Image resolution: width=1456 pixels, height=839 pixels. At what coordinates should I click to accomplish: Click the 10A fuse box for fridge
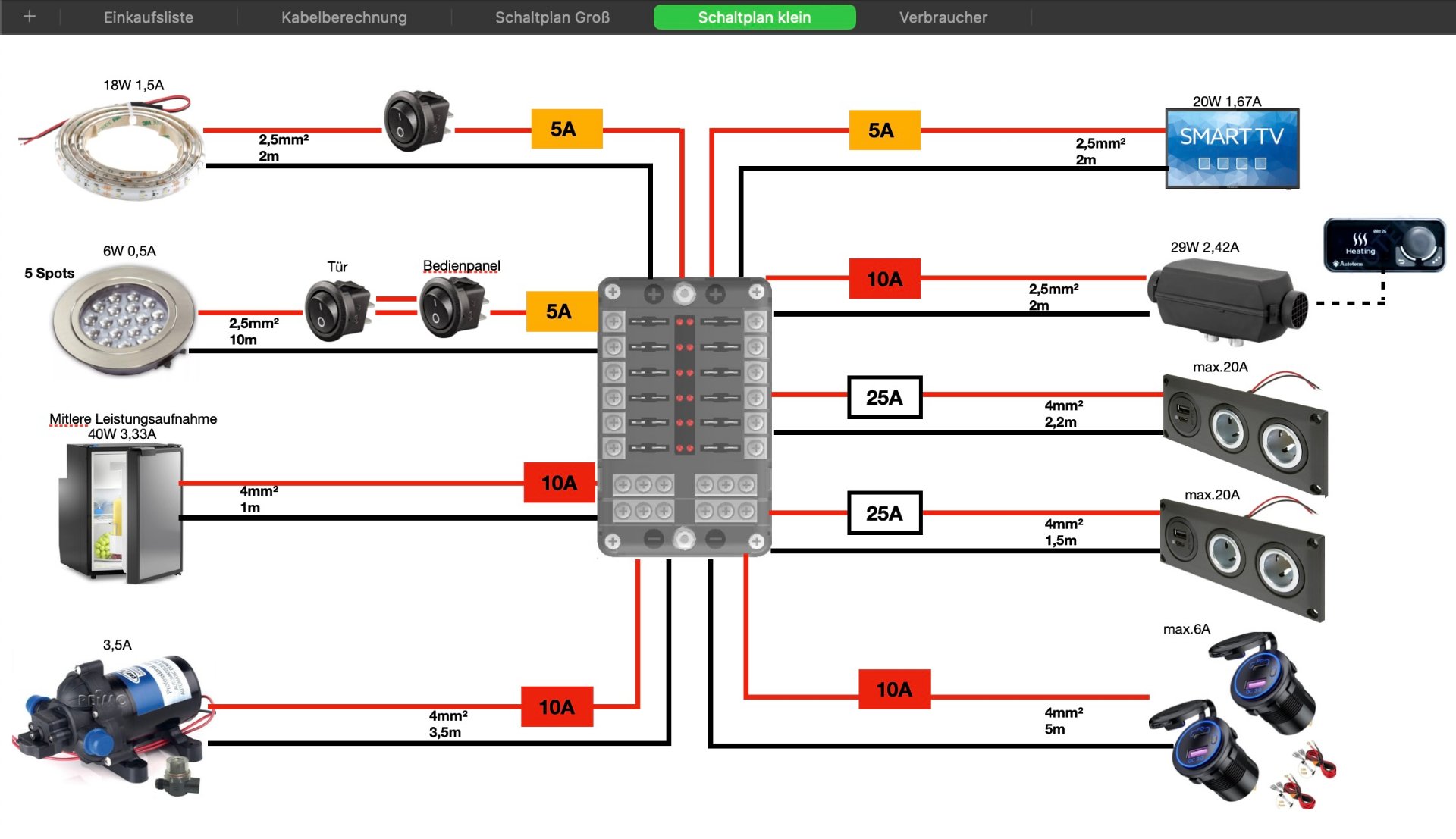[x=560, y=483]
